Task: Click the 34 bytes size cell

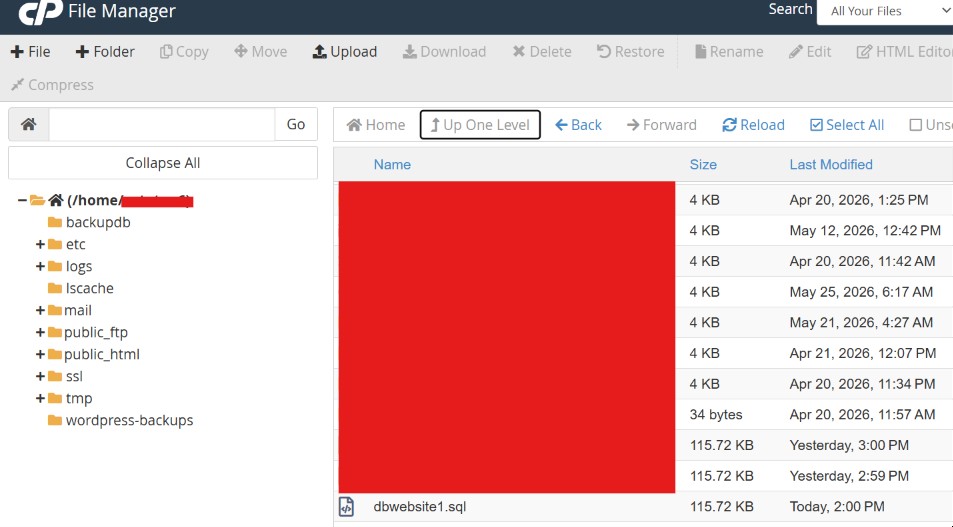Action: click(716, 415)
